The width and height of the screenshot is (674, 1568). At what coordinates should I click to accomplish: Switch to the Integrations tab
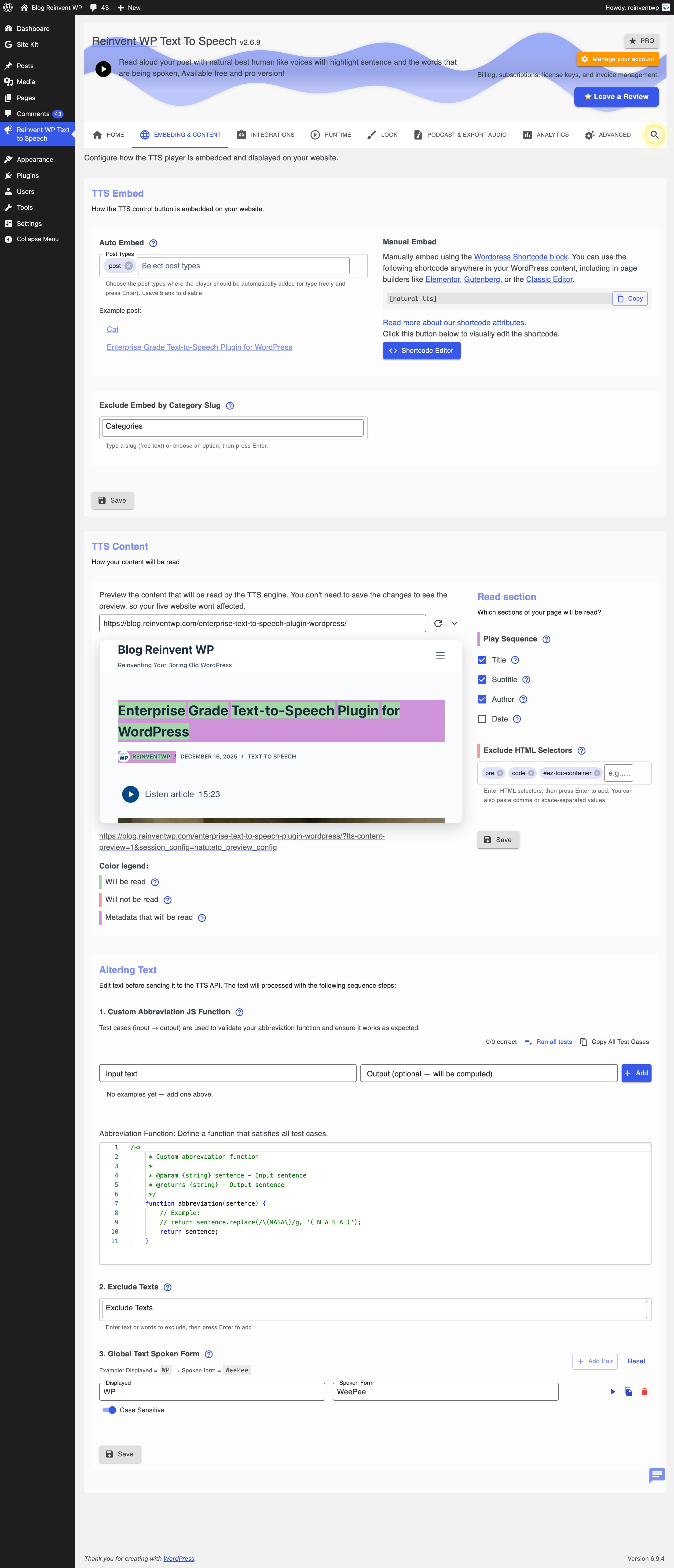pyautogui.click(x=266, y=135)
